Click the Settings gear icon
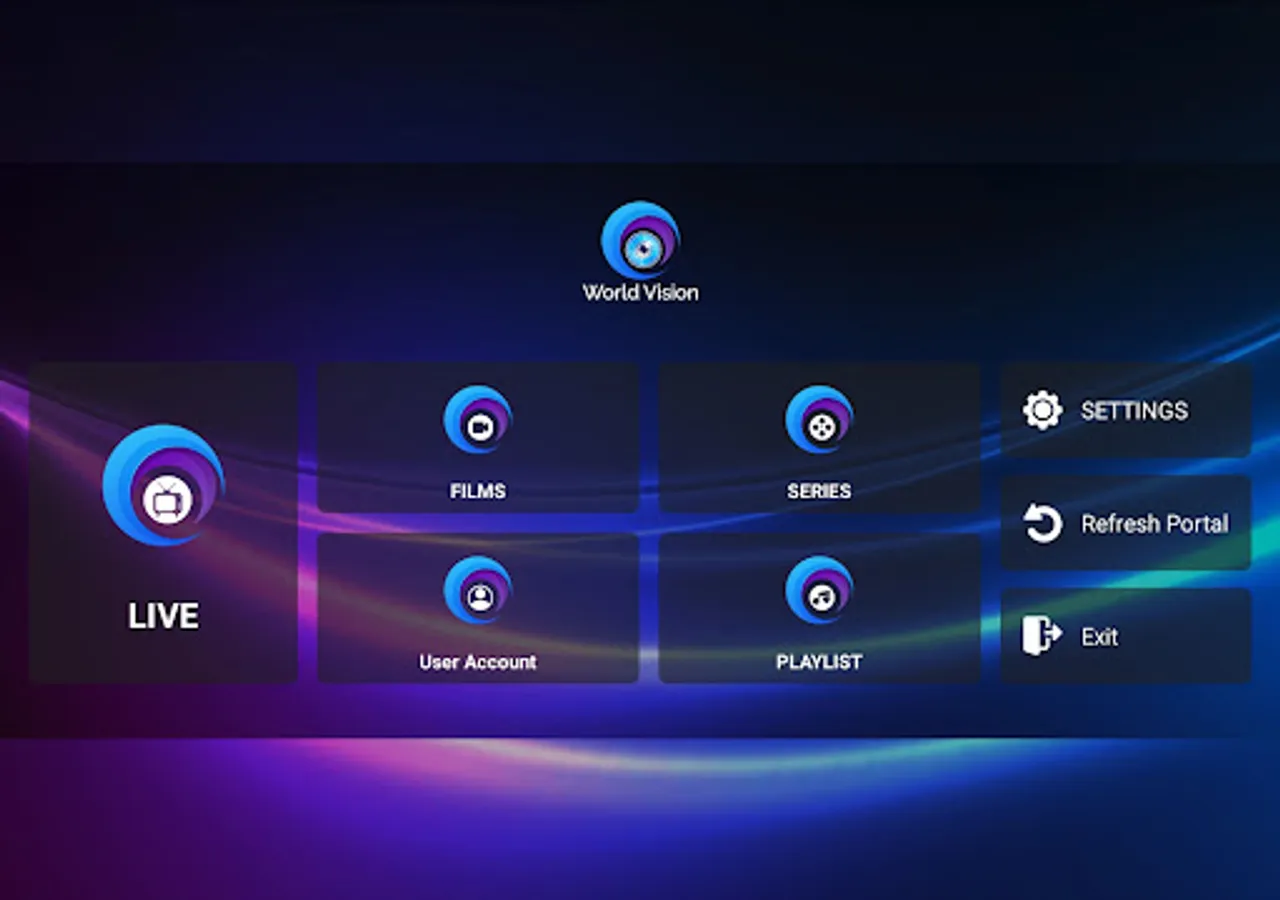1280x900 pixels. pos(1043,410)
